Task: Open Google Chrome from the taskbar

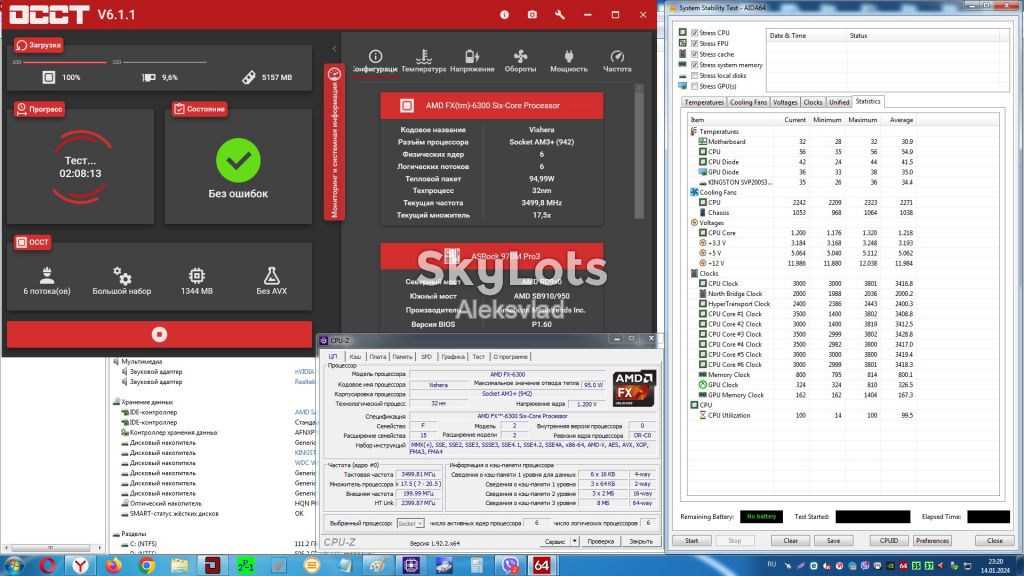Action: pyautogui.click(x=146, y=565)
